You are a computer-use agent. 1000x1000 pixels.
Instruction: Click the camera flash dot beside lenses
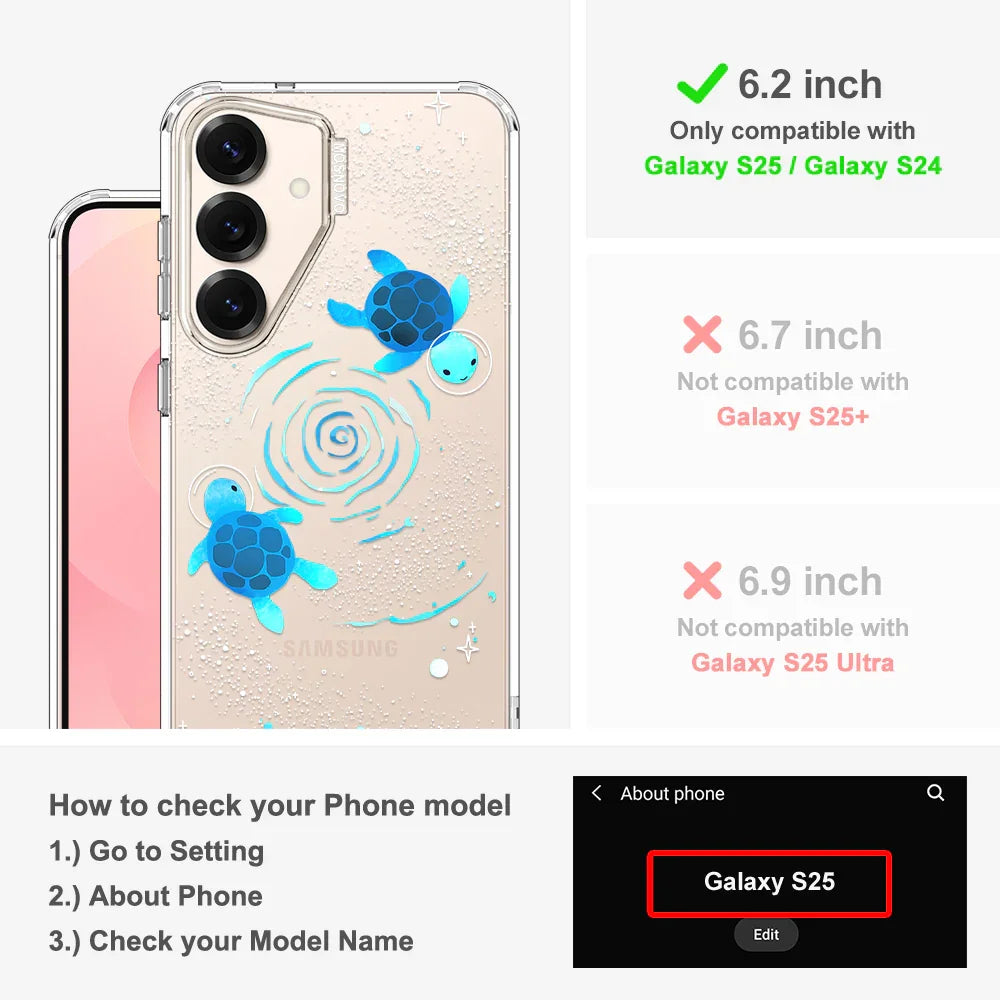[x=299, y=188]
